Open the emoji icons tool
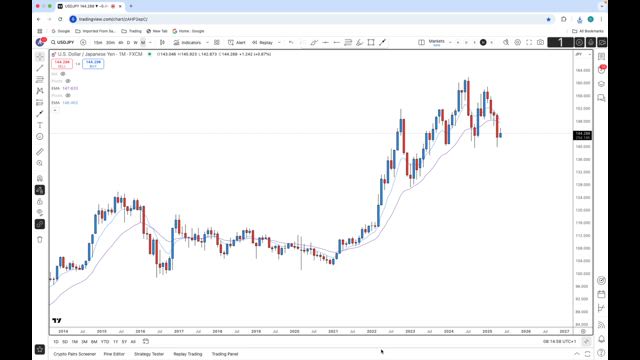The image size is (640, 360). (40, 137)
